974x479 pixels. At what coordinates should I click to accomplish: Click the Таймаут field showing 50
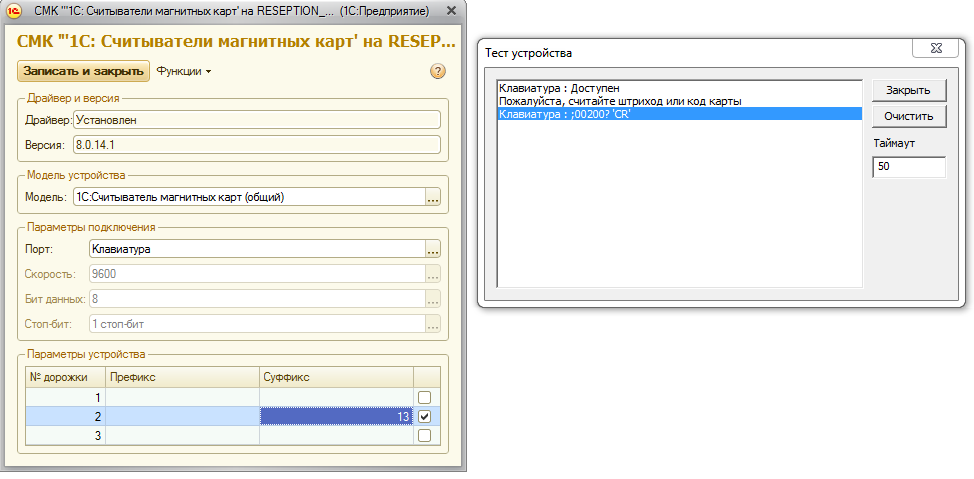909,167
